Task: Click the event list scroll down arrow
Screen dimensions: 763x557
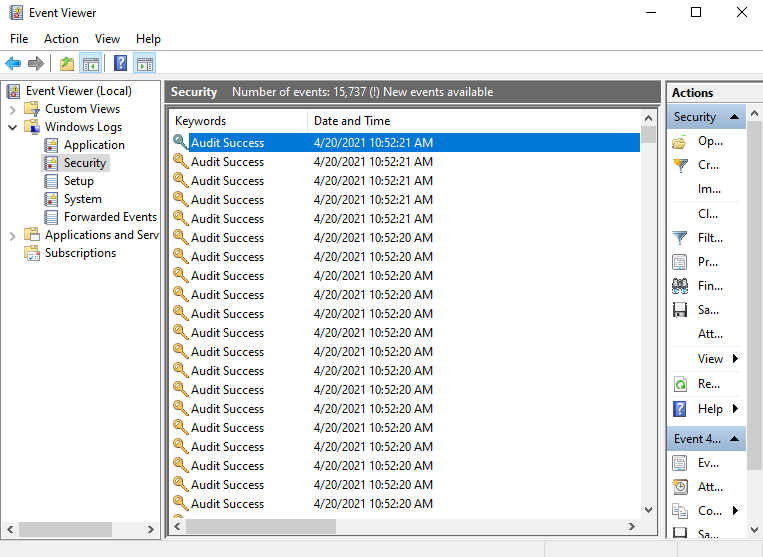Action: click(648, 510)
